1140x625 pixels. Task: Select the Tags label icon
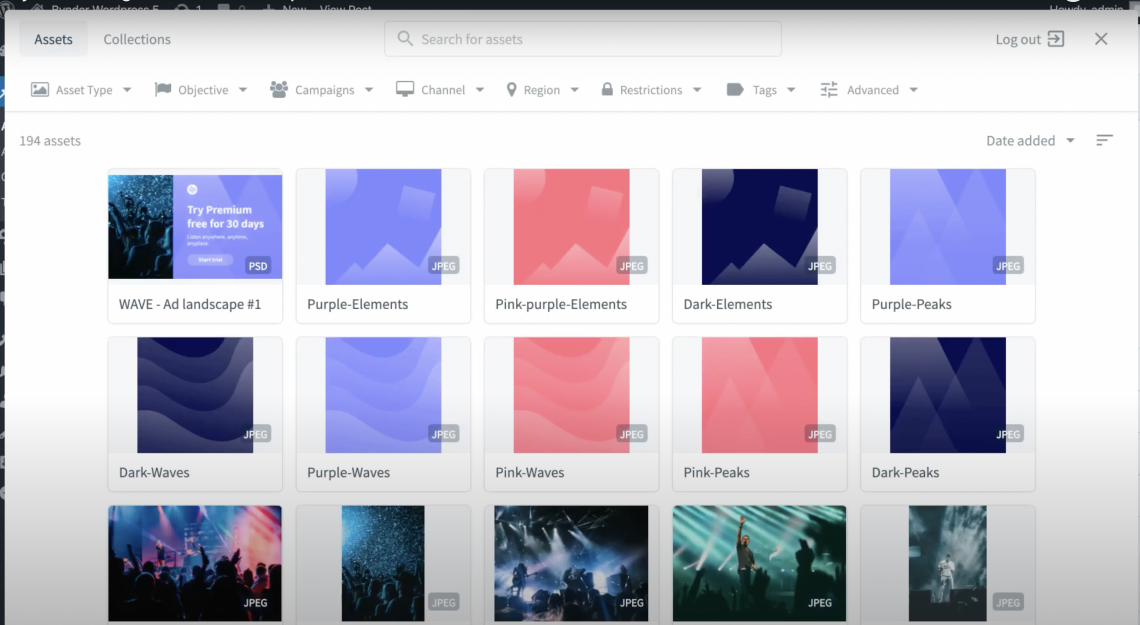click(x=736, y=89)
